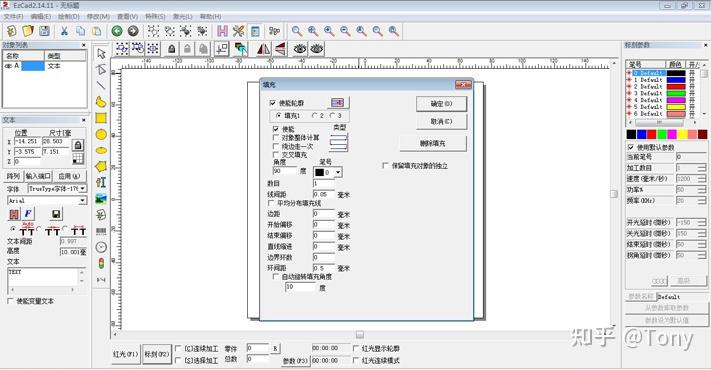Open the 帮助(H) menu

click(x=210, y=16)
